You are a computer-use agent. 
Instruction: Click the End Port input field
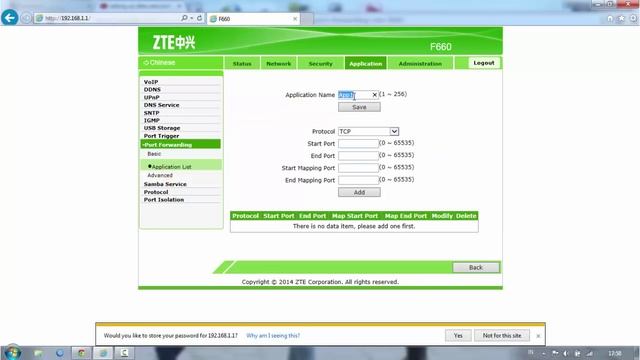[358, 156]
